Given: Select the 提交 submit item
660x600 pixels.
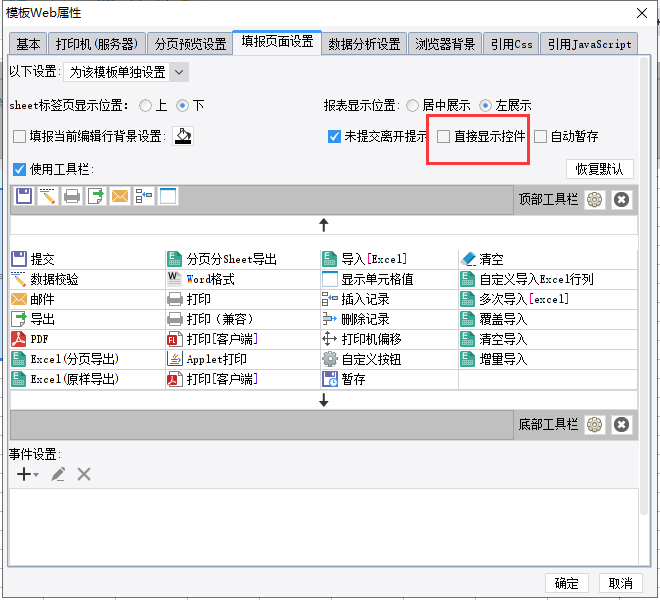Looking at the screenshot, I should [x=87, y=259].
